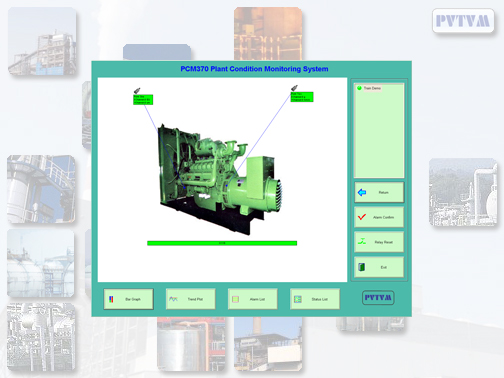Click the red checkmark Alarm Confirm icon

[362, 217]
